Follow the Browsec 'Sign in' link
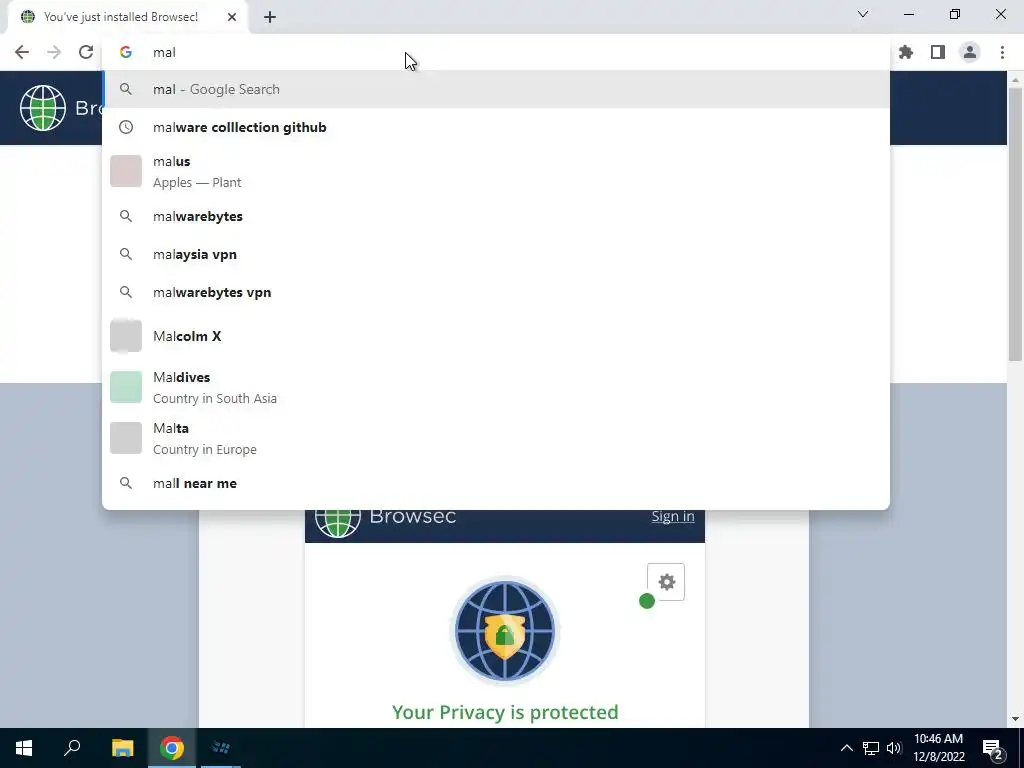 pyautogui.click(x=673, y=516)
